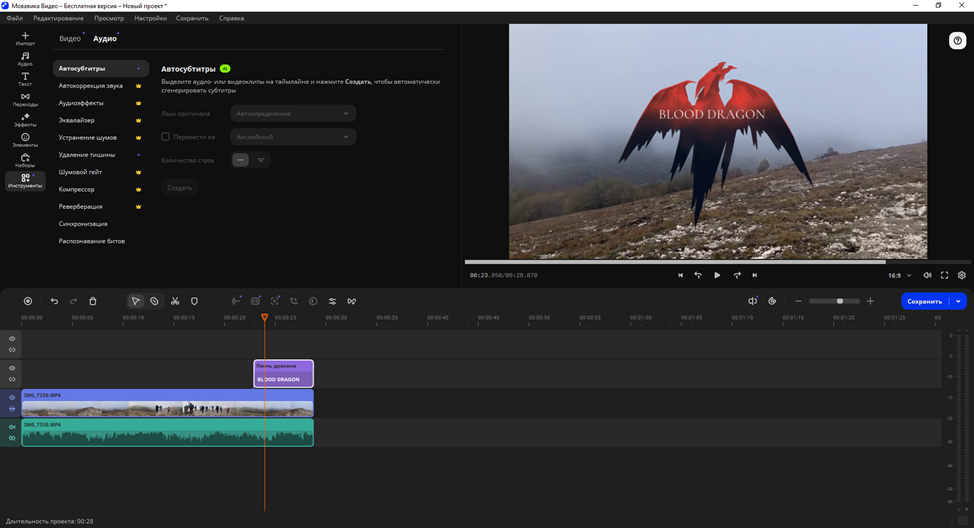Open the Файл menu

click(14, 18)
